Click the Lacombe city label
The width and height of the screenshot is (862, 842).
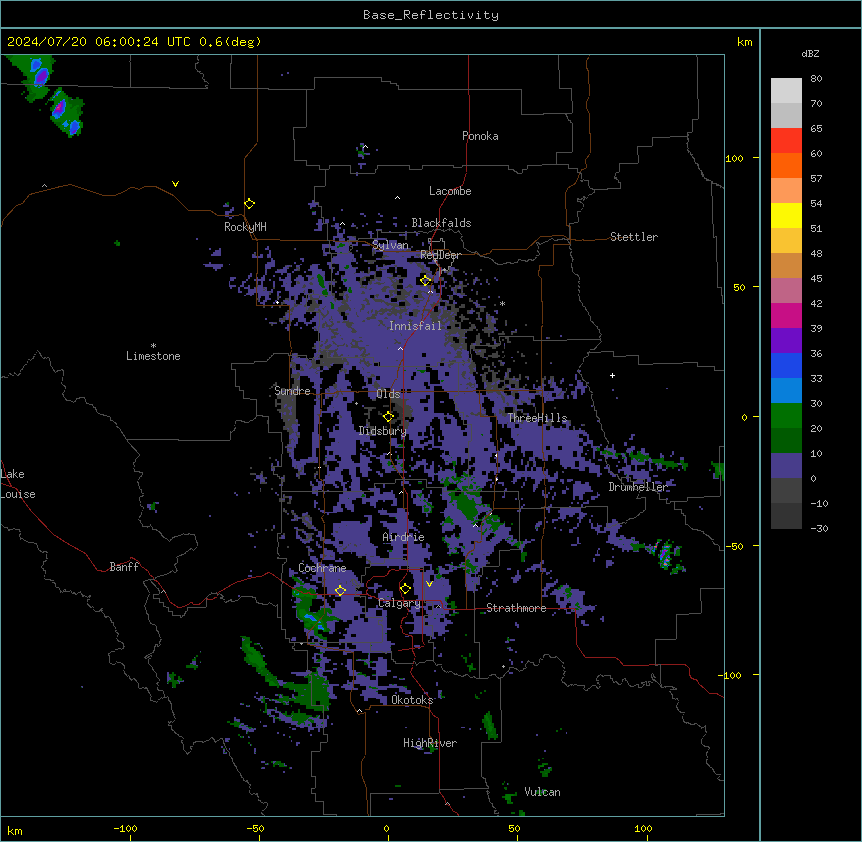pos(450,191)
